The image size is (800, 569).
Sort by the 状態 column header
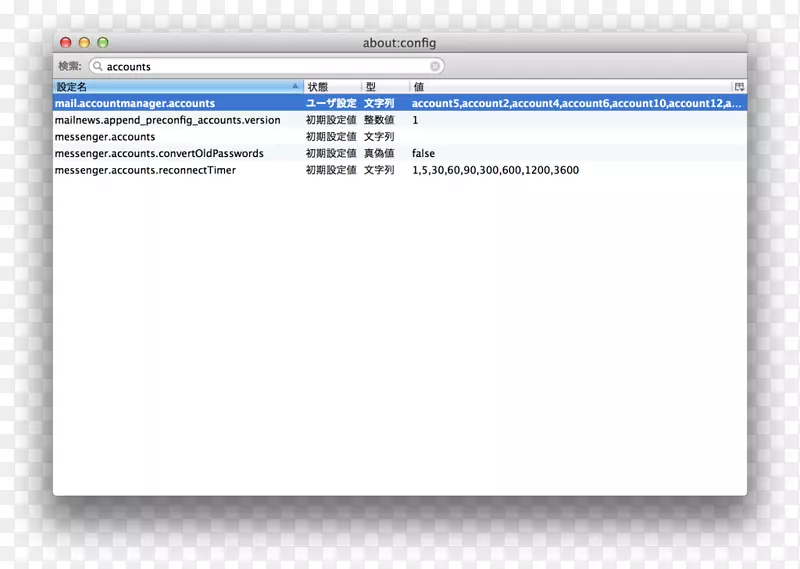click(x=330, y=87)
